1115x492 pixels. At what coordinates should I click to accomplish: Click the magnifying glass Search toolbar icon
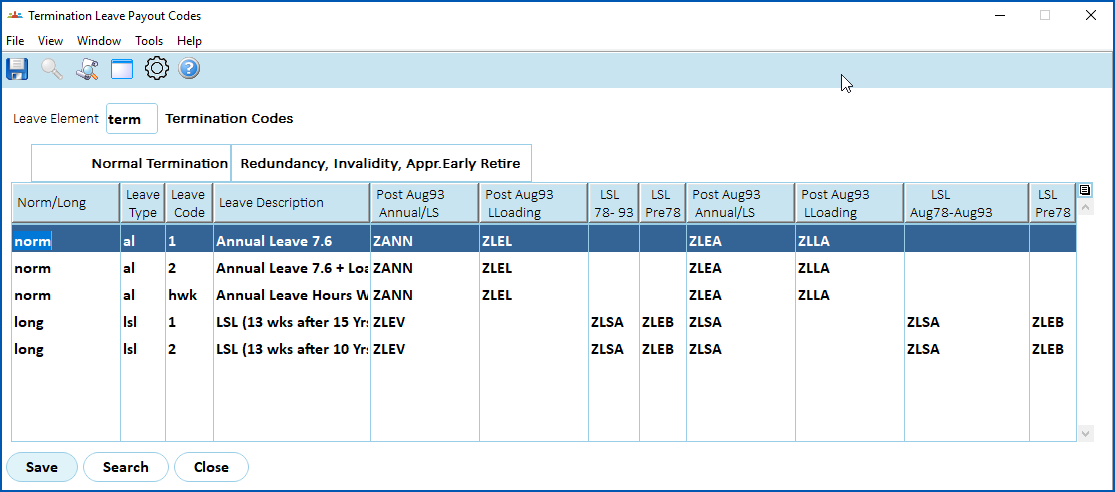(x=52, y=69)
